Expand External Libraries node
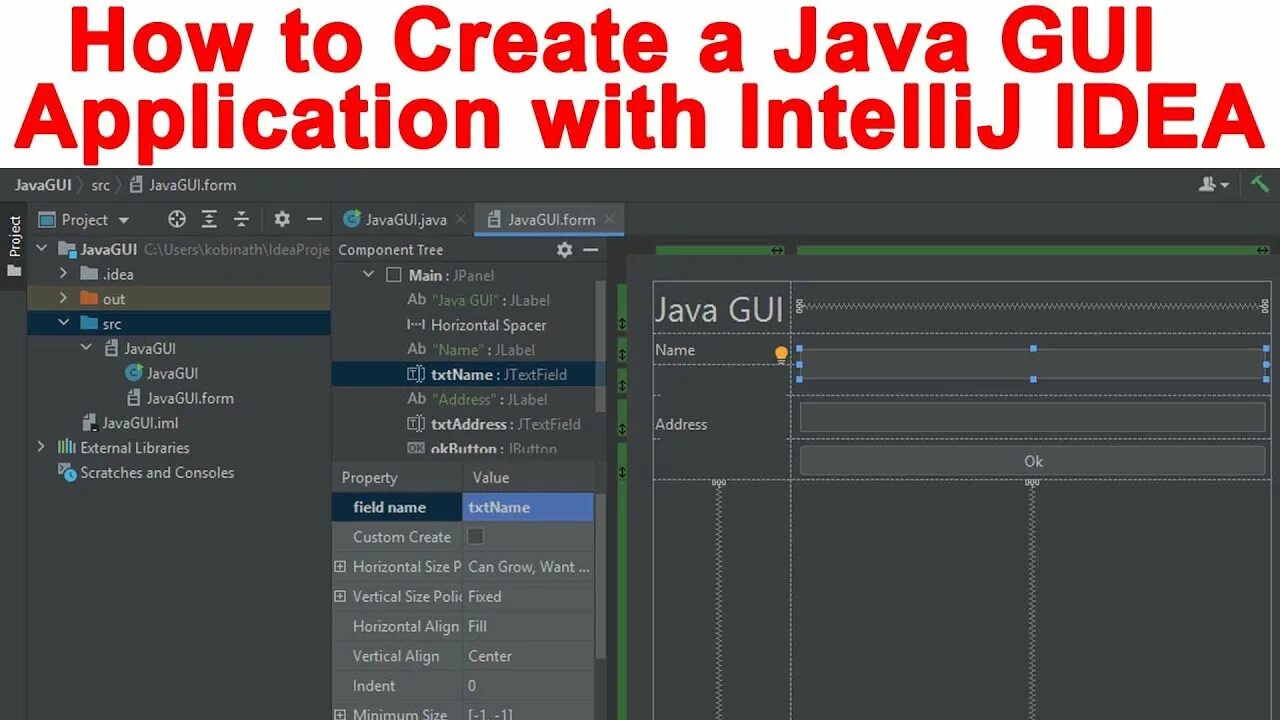The image size is (1280, 720). click(41, 447)
